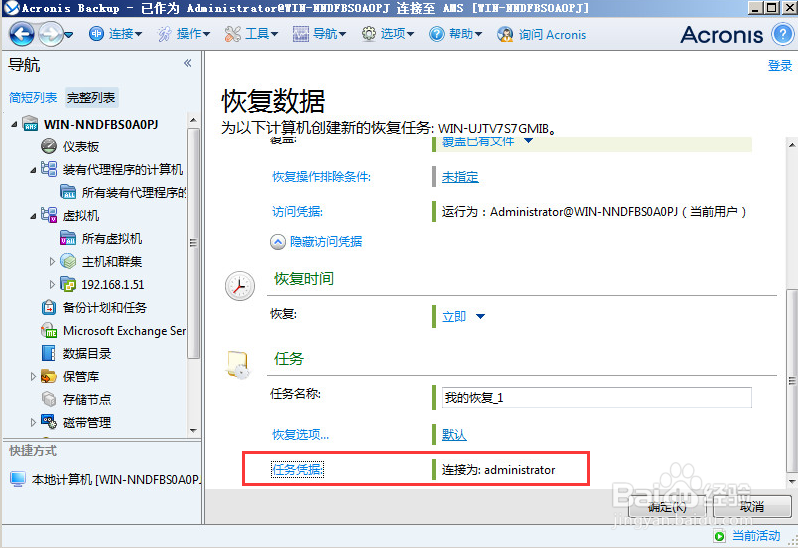Open the 工具 menu
The image size is (798, 548).
pos(251,34)
